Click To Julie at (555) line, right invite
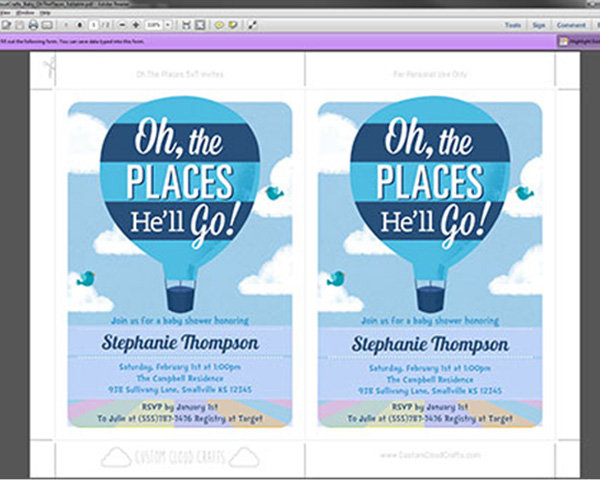600x480 pixels. click(430, 419)
